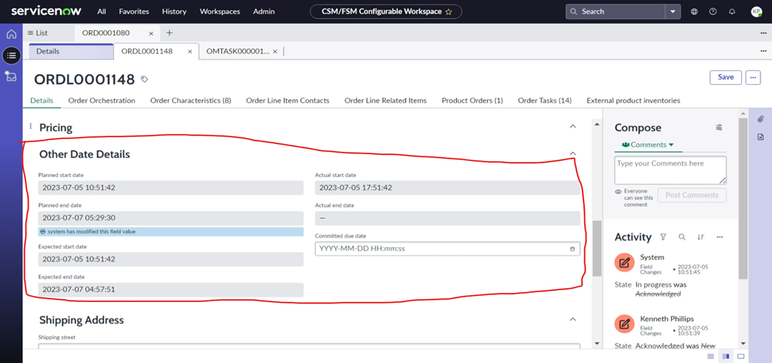The image size is (772, 363).
Task: Close the OMTASK000001 sub-tab
Action: [275, 51]
